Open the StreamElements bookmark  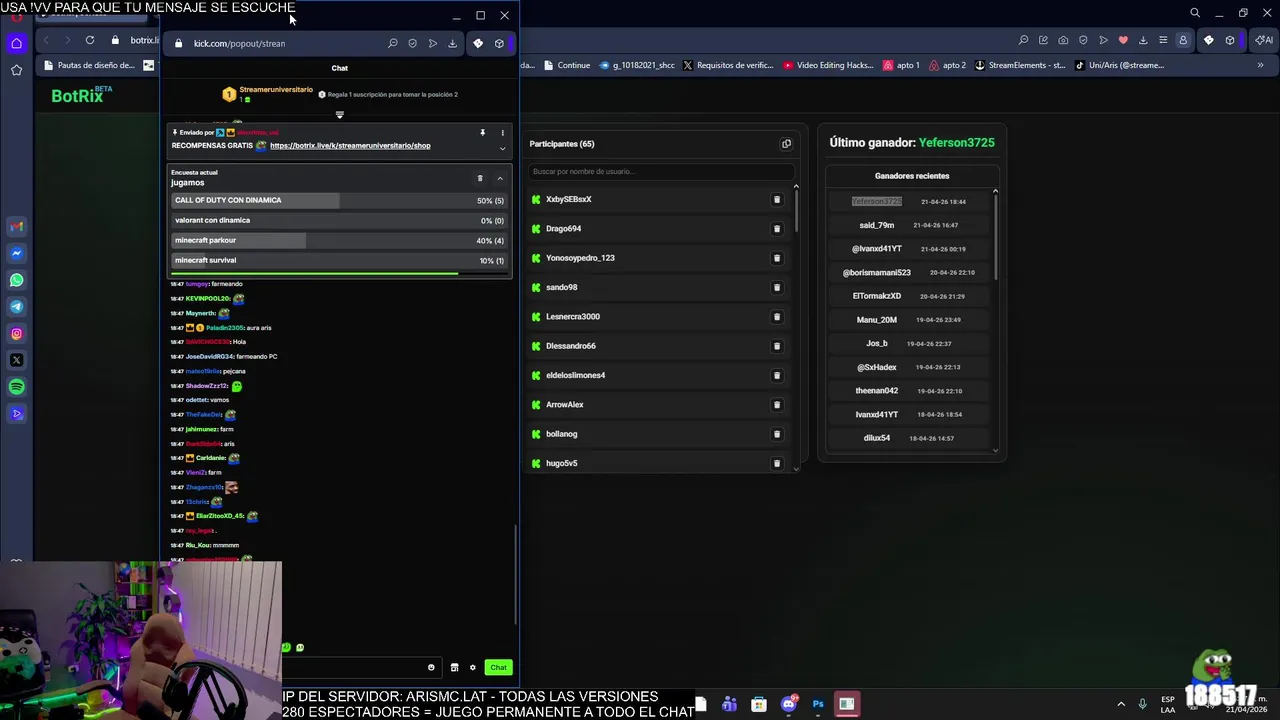coord(1019,65)
